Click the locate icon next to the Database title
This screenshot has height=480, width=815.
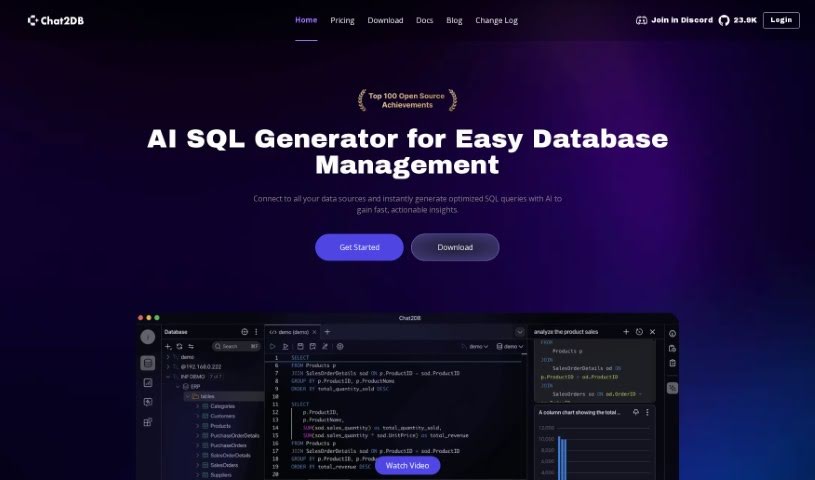[245, 332]
